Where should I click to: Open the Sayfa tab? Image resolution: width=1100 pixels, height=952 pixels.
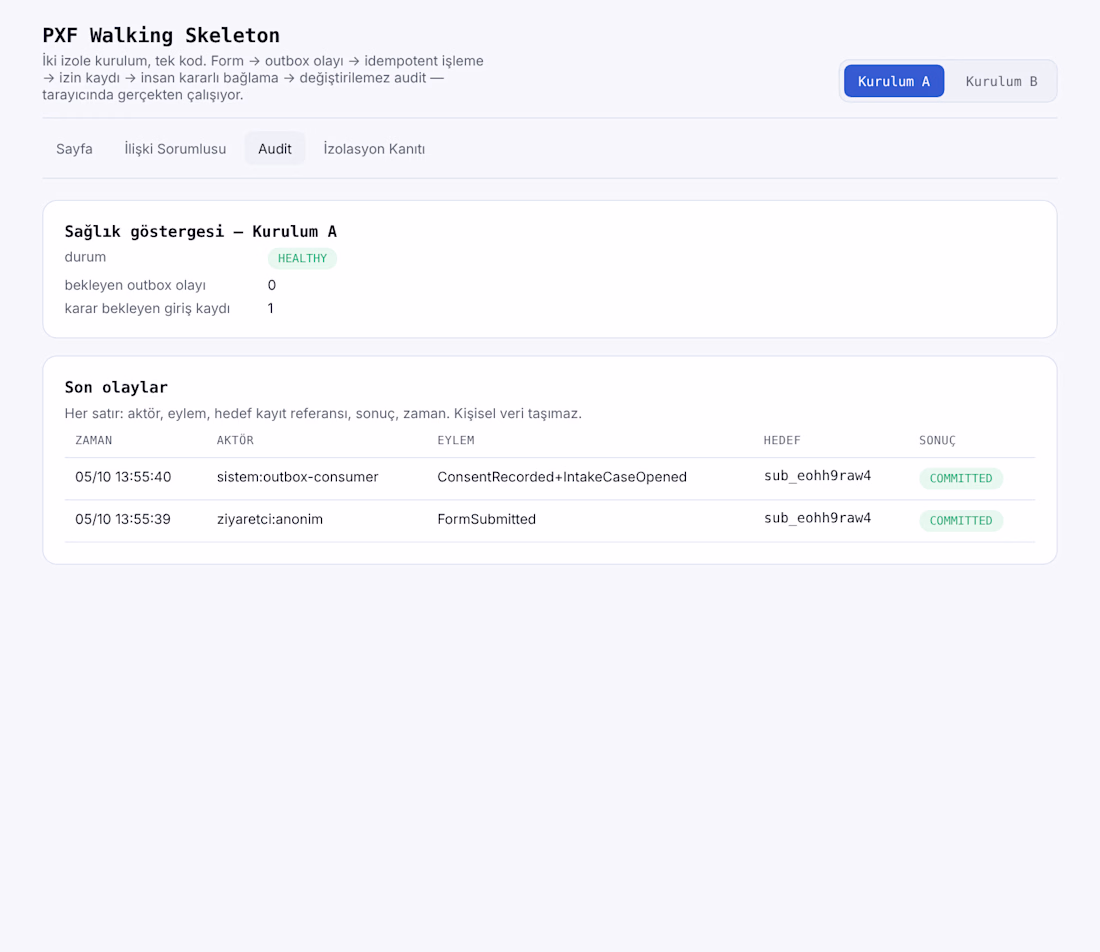[x=74, y=149]
